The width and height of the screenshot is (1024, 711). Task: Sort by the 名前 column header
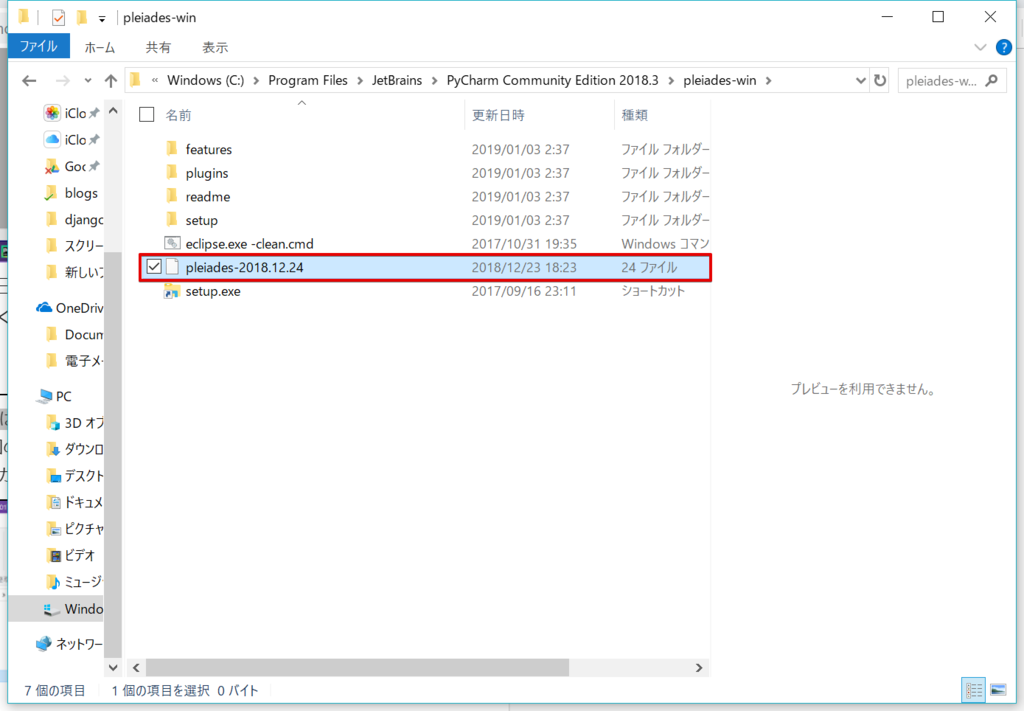click(x=178, y=115)
